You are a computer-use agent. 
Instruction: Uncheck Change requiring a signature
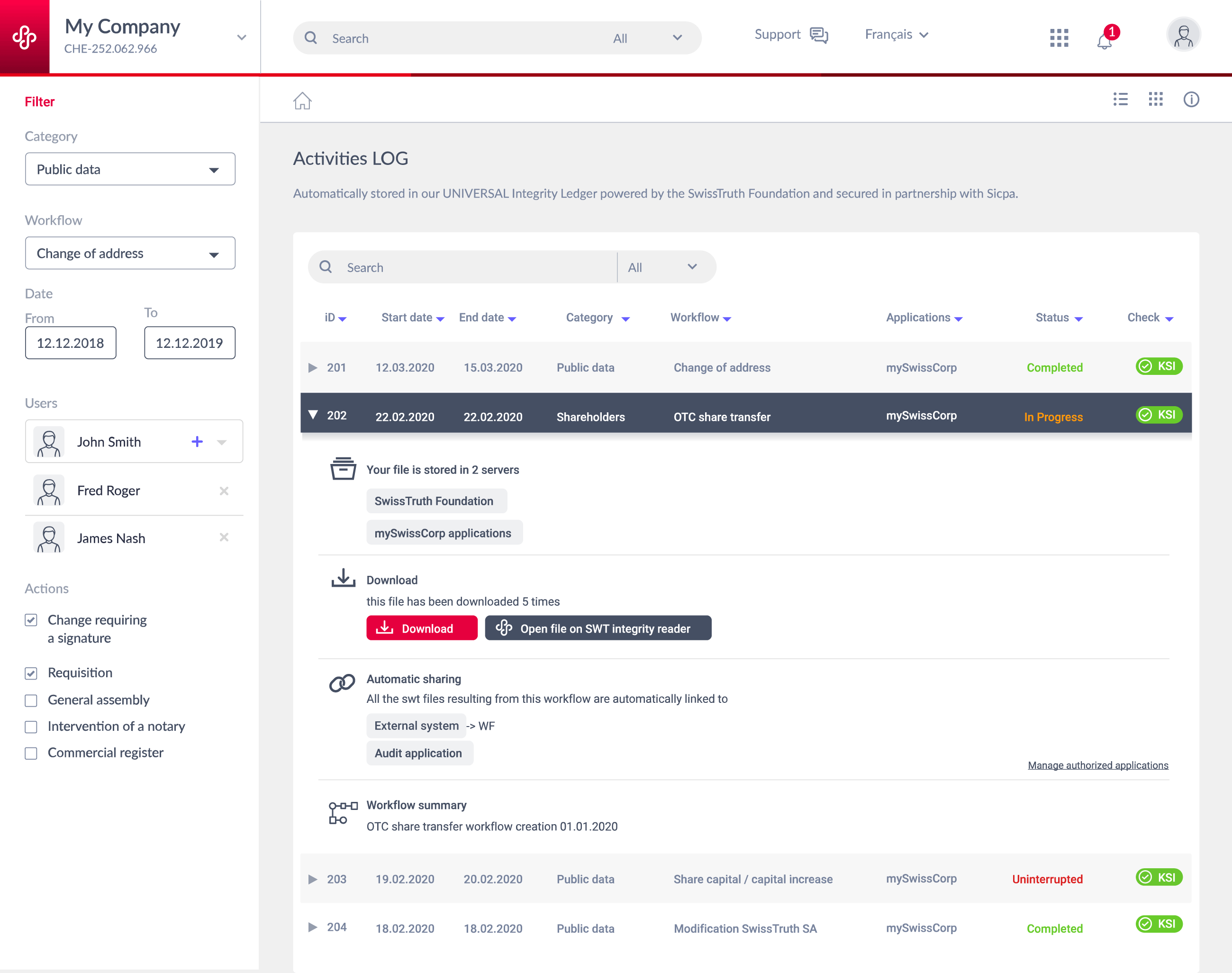31,620
